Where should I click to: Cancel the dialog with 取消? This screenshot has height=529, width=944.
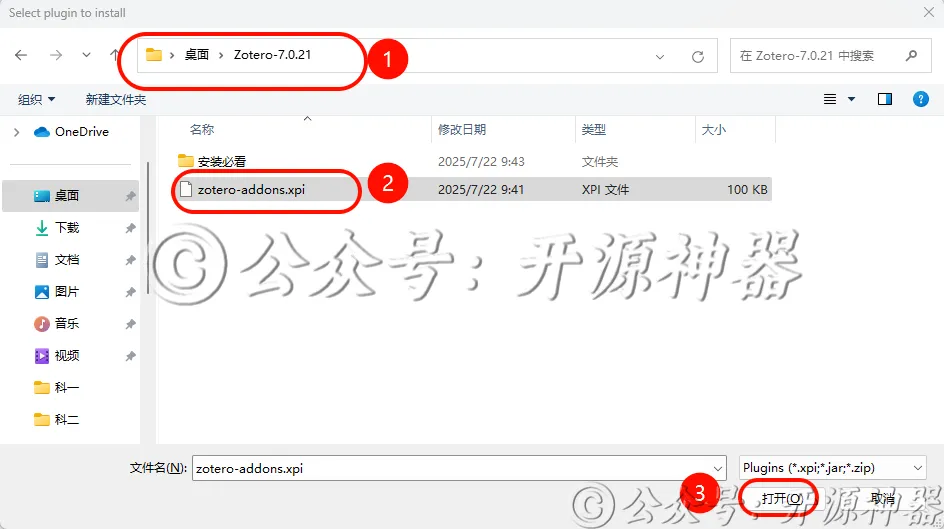coord(883,498)
